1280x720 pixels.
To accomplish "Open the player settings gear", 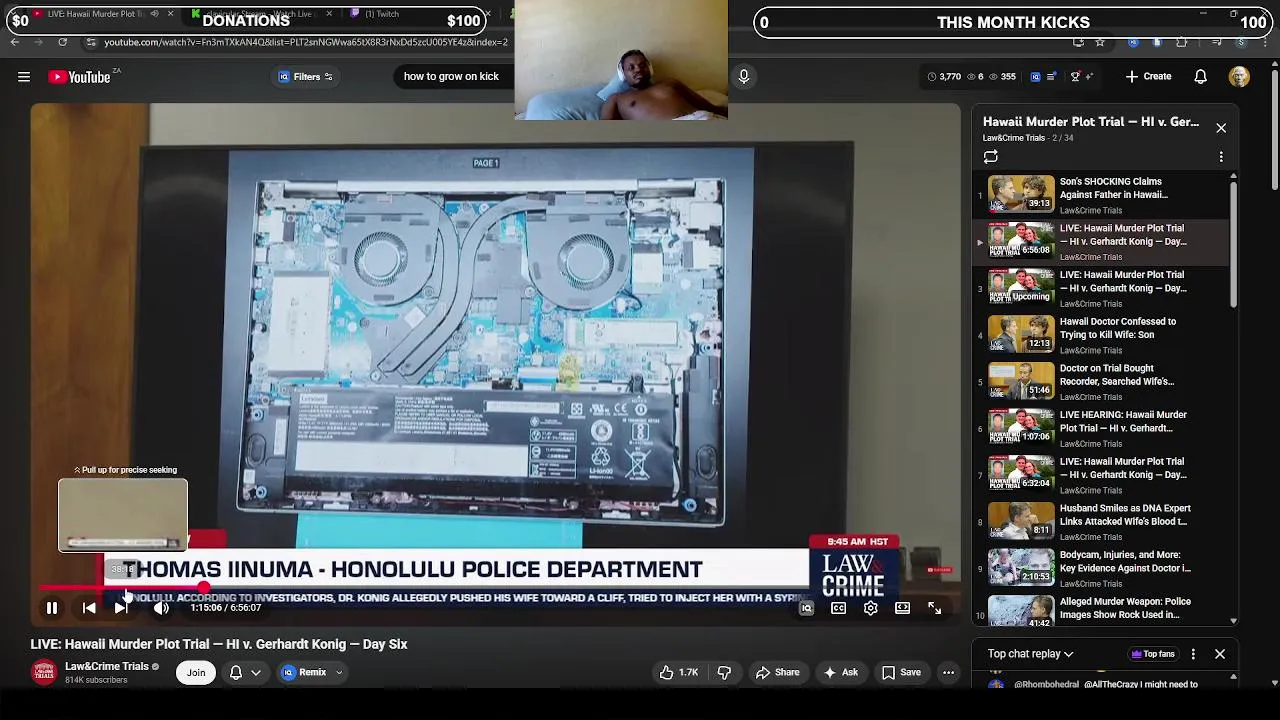I will (x=870, y=608).
